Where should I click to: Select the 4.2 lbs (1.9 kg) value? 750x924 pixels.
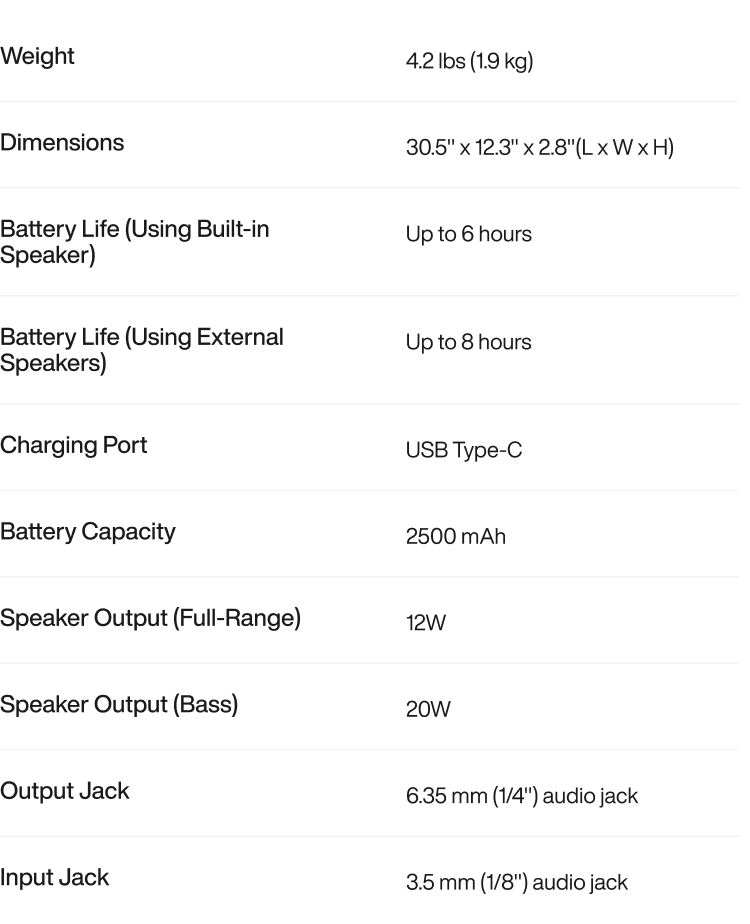point(469,61)
